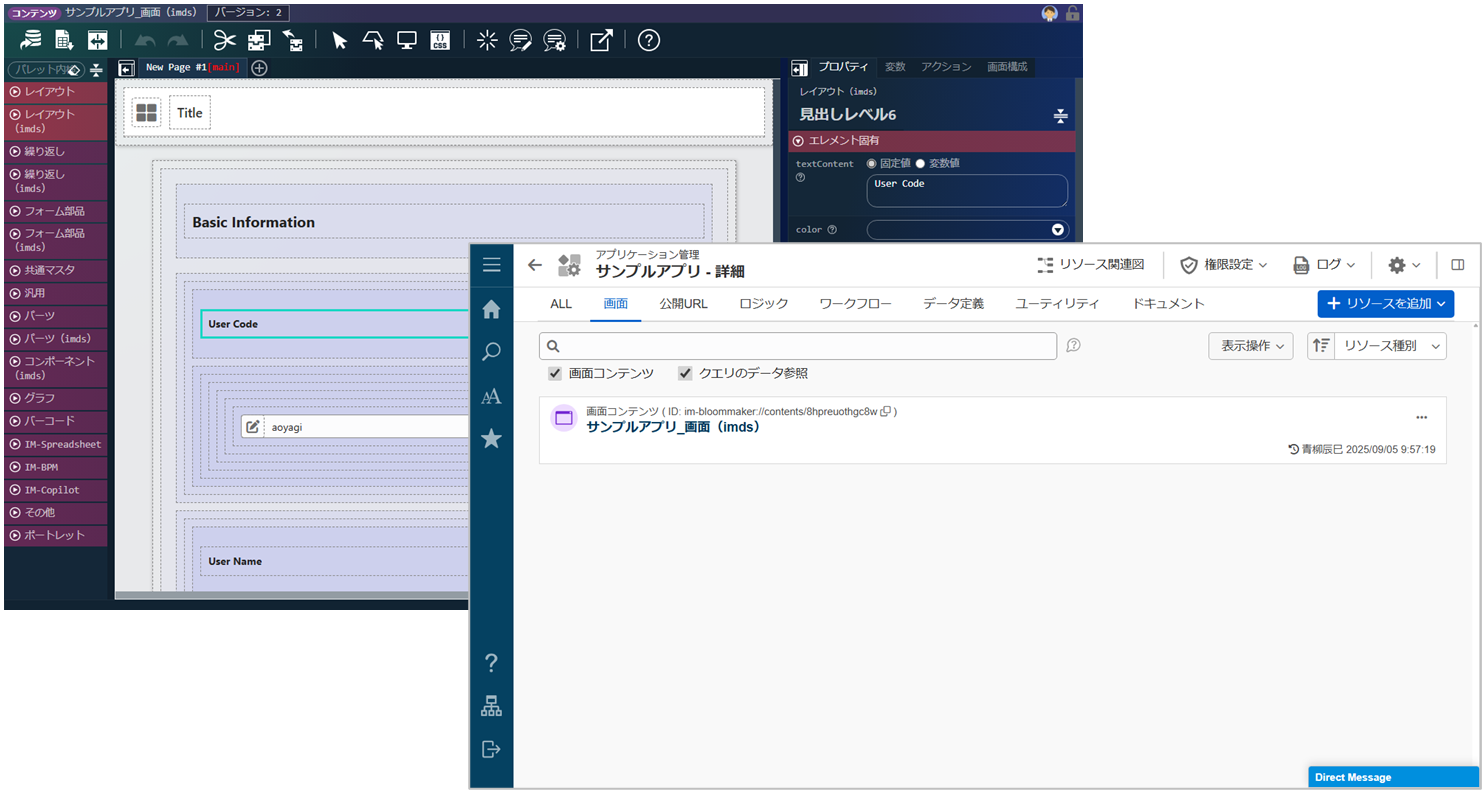This screenshot has height=791, width=1484.
Task: Open the home icon in sidebar
Action: click(x=491, y=310)
